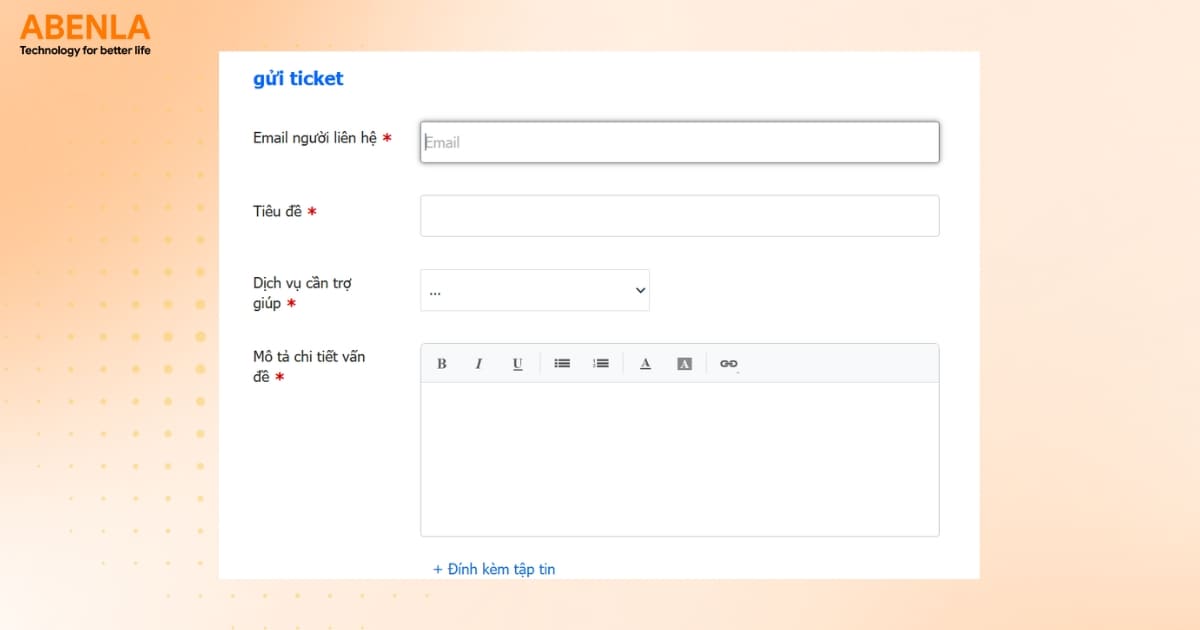This screenshot has width=1200, height=630.
Task: Click the gửi ticket heading
Action: [298, 79]
